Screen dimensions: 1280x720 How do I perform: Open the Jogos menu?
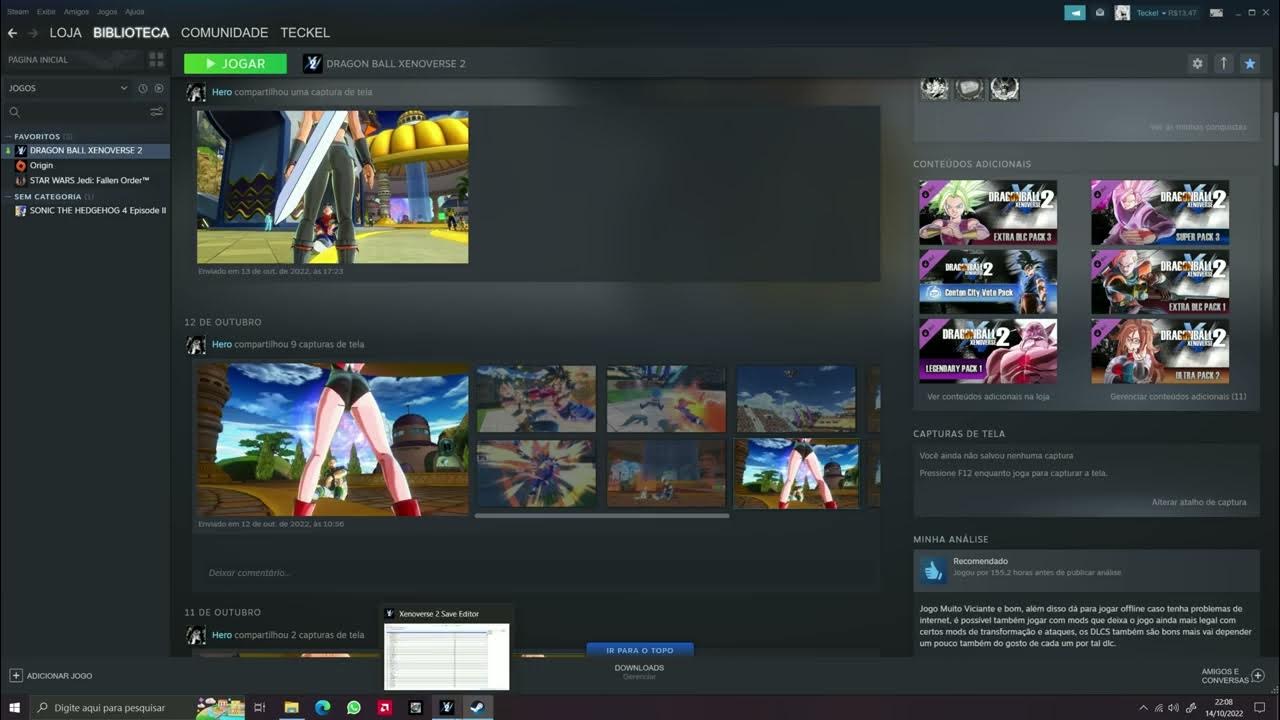[107, 12]
